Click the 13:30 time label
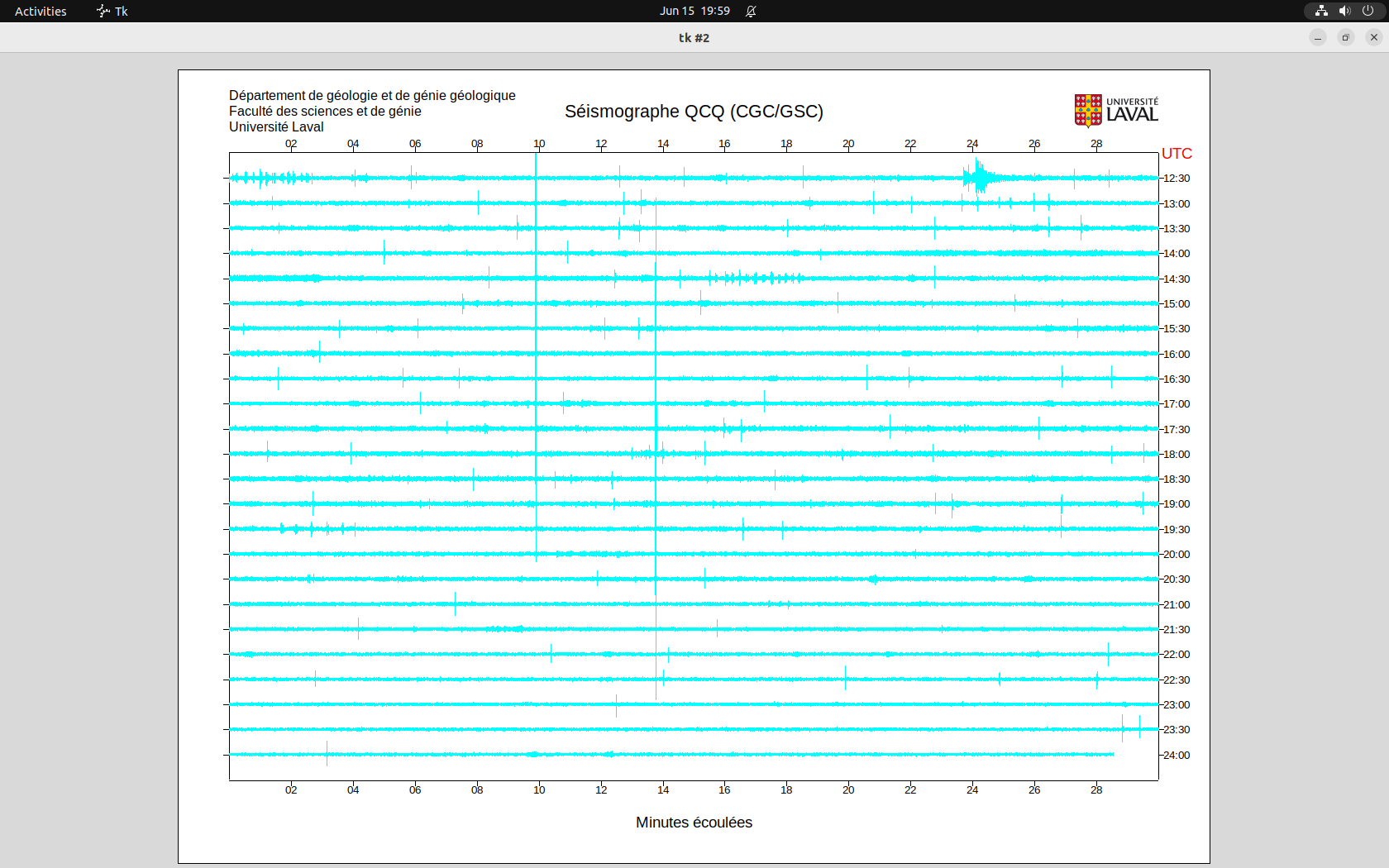 click(x=1177, y=229)
